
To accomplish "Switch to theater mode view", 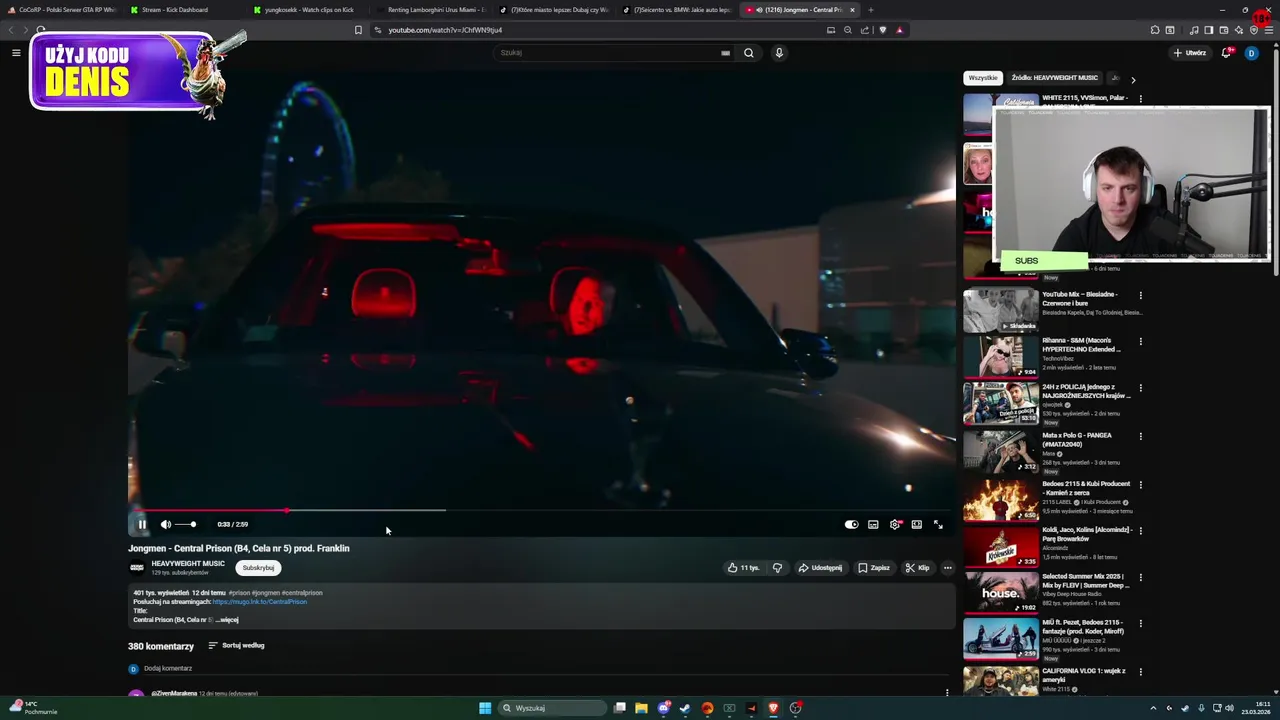I will pyautogui.click(x=916, y=524).
